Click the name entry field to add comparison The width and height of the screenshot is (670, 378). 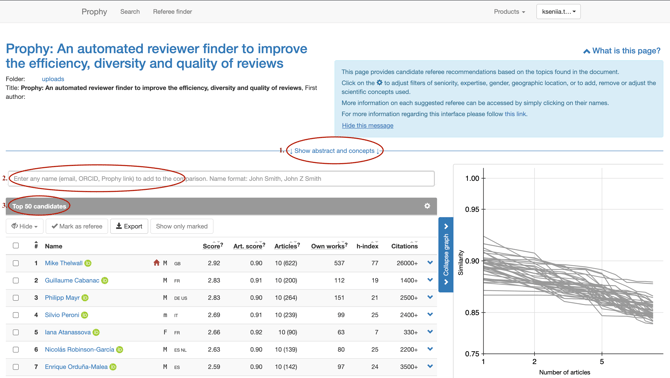click(x=221, y=179)
